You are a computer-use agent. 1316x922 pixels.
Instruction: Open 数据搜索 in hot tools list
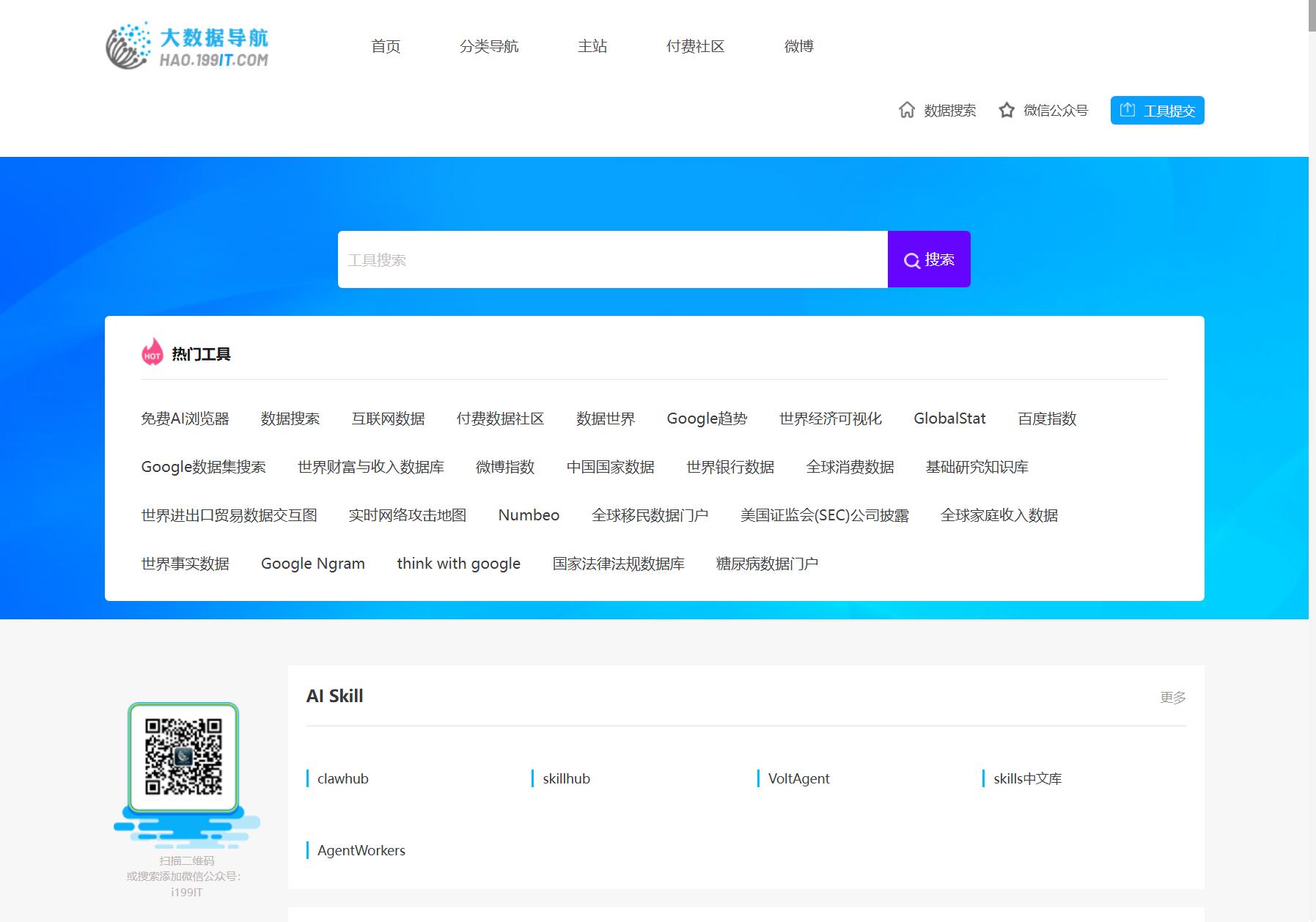click(x=290, y=418)
